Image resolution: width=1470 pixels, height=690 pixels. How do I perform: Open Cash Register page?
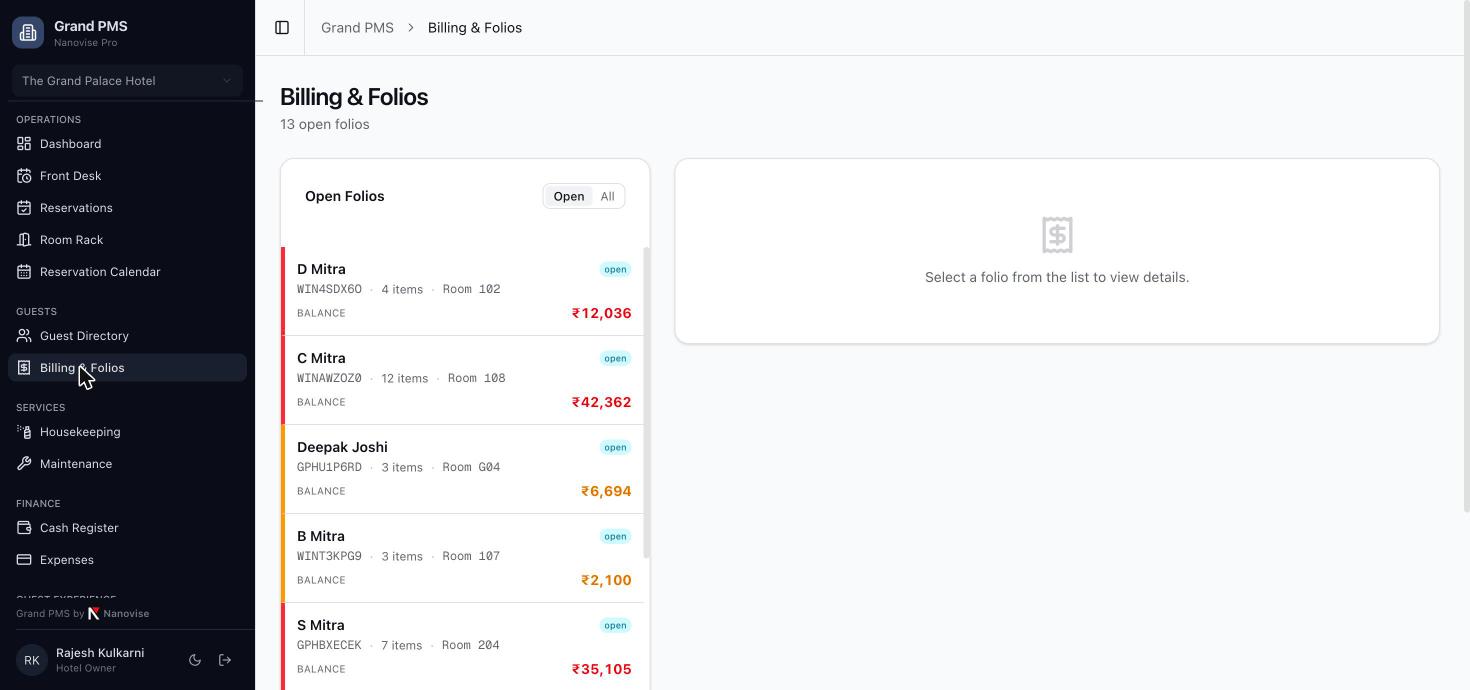[127, 528]
